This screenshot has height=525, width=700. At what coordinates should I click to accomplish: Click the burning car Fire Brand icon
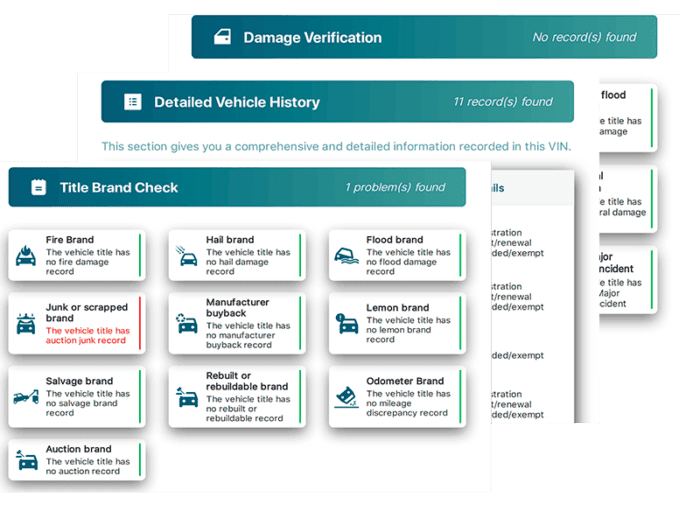(26, 255)
